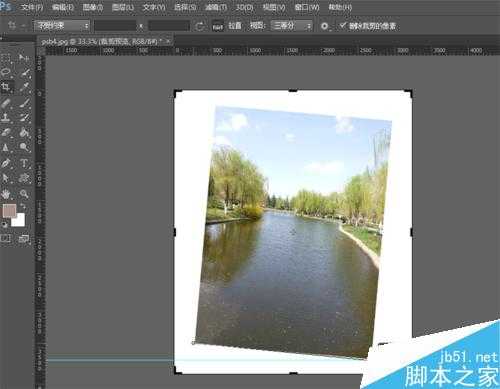The width and height of the screenshot is (500, 389).
Task: Open the overlay view 三等分 dropdown
Action: (x=292, y=26)
